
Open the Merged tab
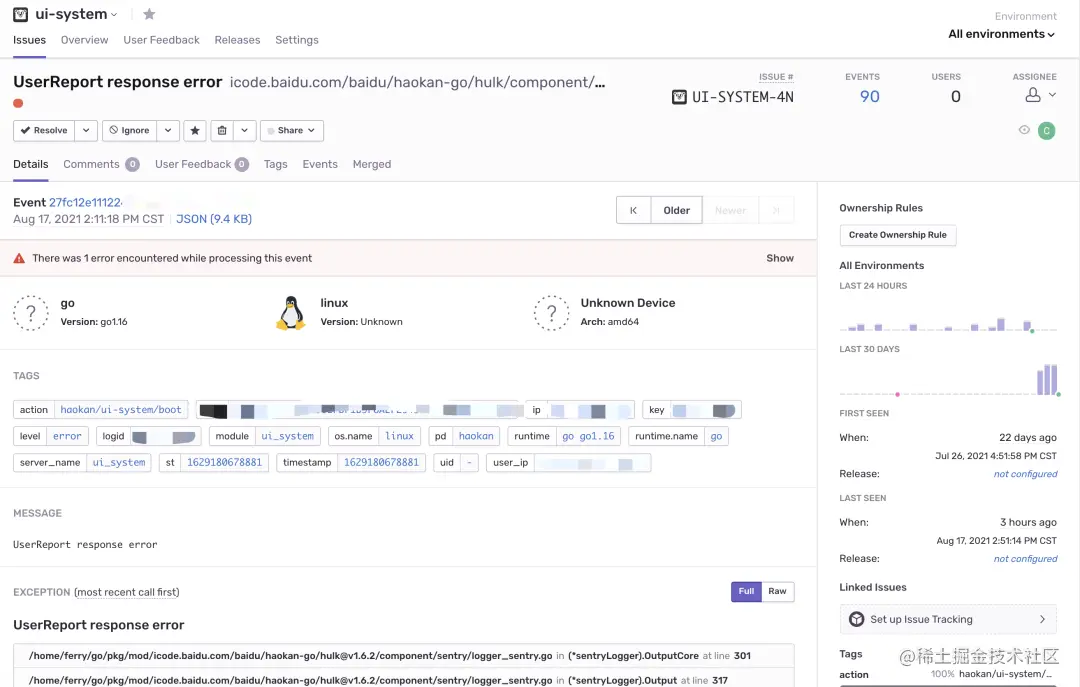coord(372,164)
